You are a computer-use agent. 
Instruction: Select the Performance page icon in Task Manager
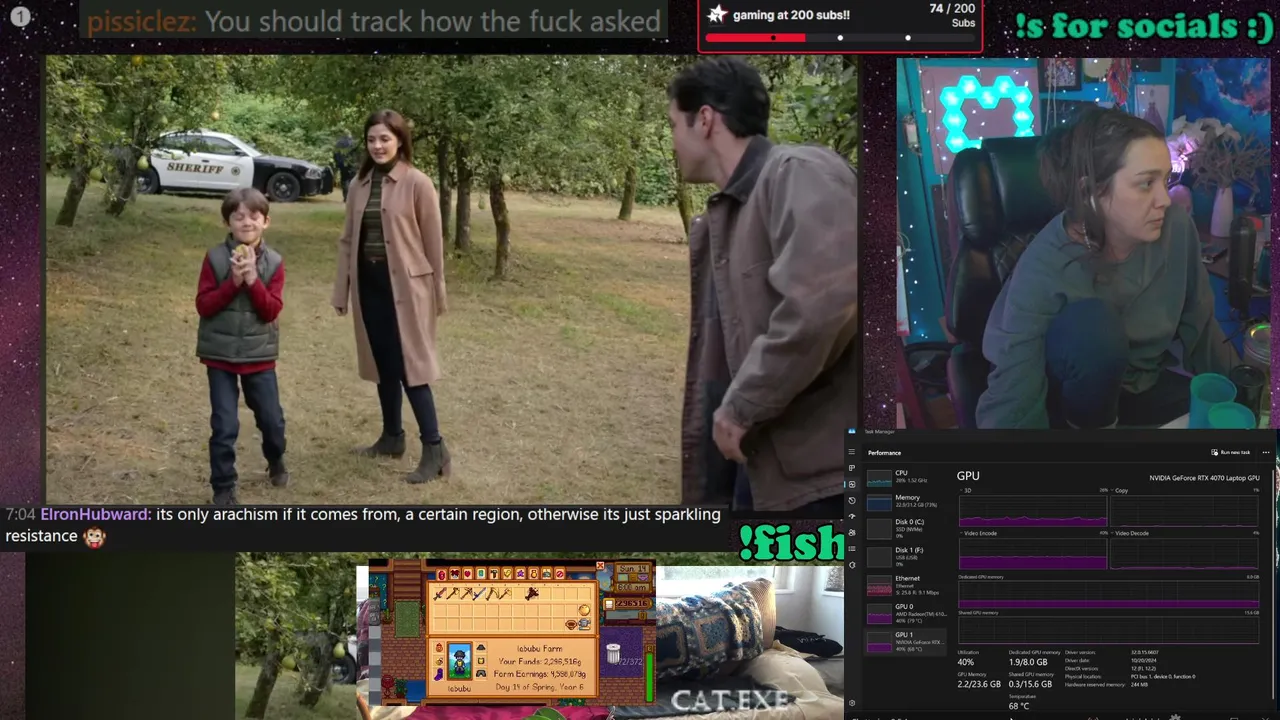(852, 484)
